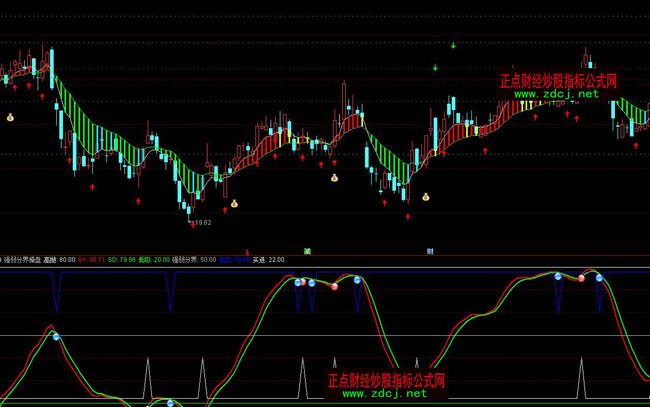Open the www.zdcj.net link in the upper chart
The image size is (650, 407).
click(557, 94)
